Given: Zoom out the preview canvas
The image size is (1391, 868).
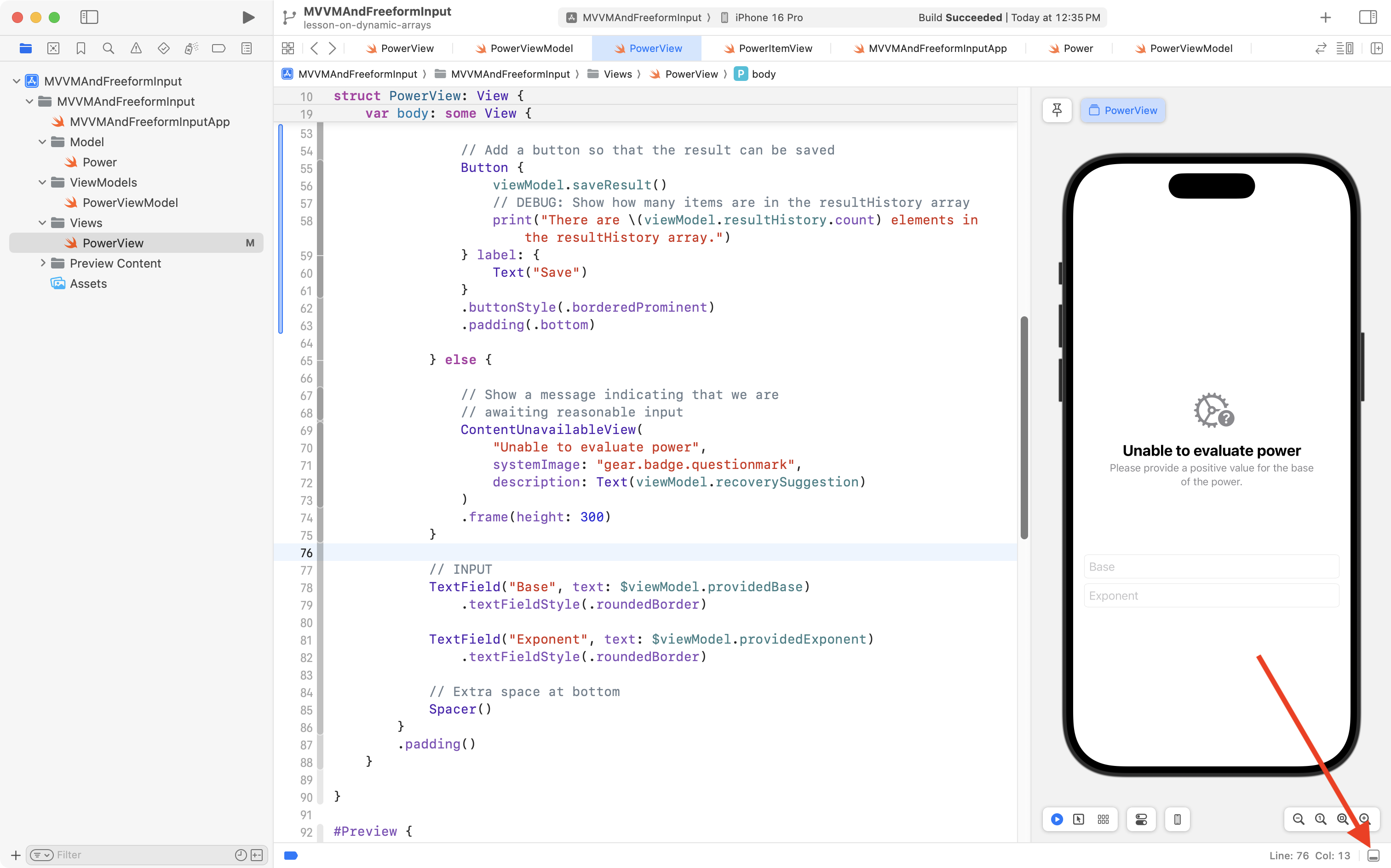Looking at the screenshot, I should coord(1298,819).
